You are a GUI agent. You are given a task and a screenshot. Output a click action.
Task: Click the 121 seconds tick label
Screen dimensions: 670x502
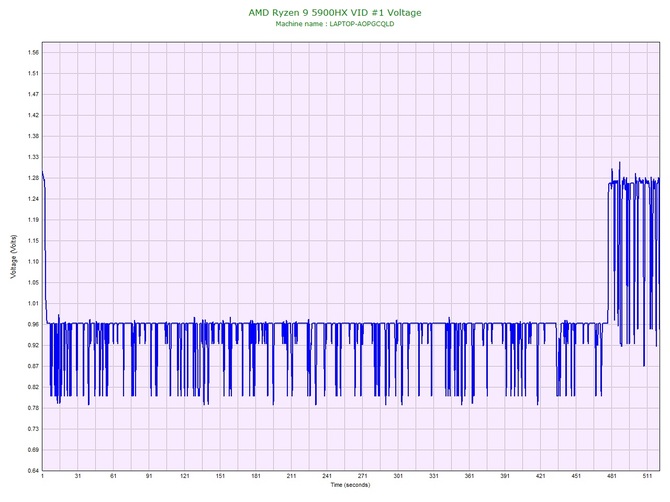[x=185, y=476]
